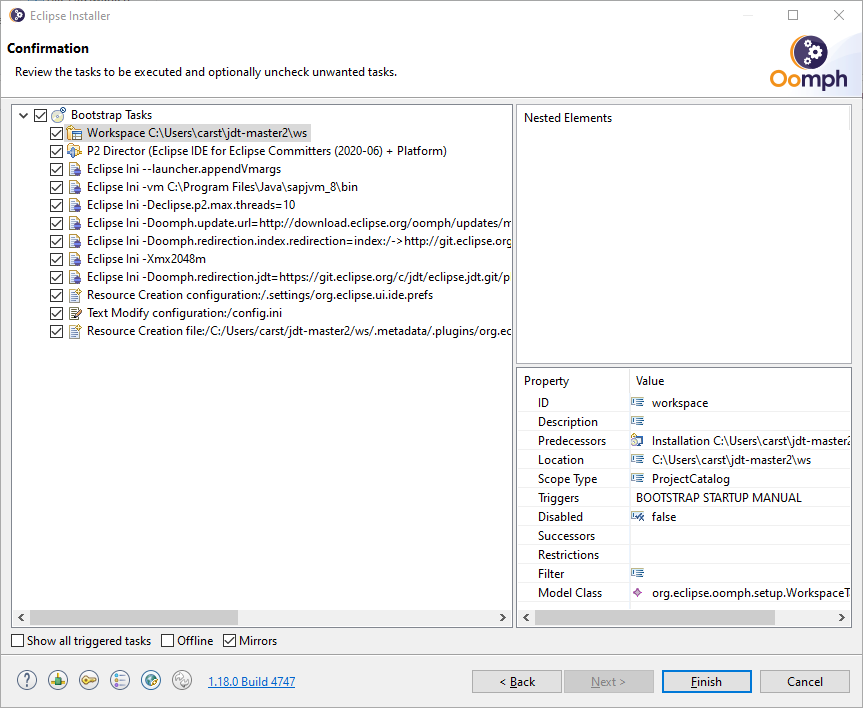Click the Finish button
Screen dimensions: 863x708
707,682
